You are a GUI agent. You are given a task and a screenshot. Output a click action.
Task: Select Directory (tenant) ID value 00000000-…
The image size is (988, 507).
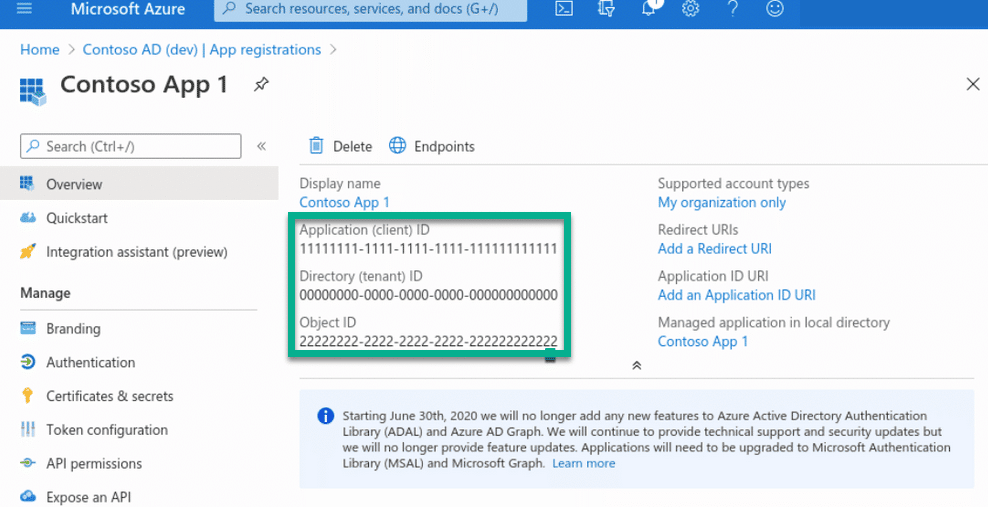(x=428, y=295)
